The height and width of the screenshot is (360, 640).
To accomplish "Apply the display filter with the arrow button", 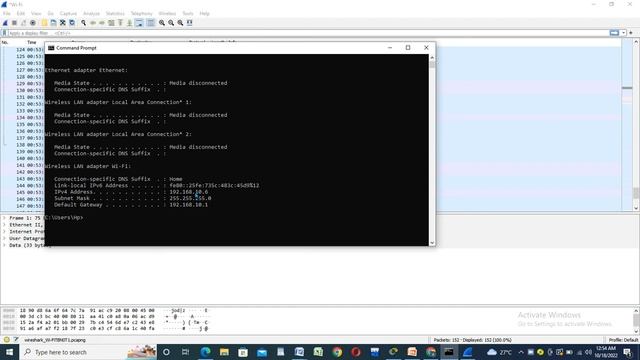I will pyautogui.click(x=614, y=33).
